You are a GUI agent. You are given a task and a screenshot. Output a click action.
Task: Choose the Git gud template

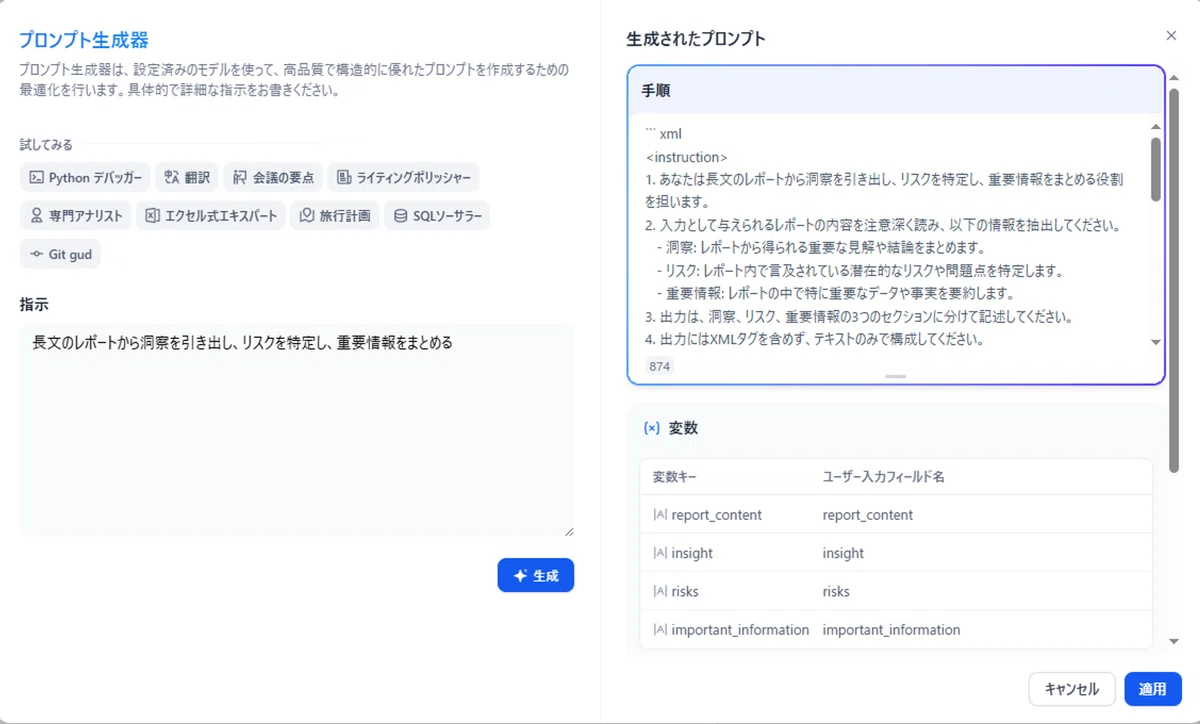point(60,254)
